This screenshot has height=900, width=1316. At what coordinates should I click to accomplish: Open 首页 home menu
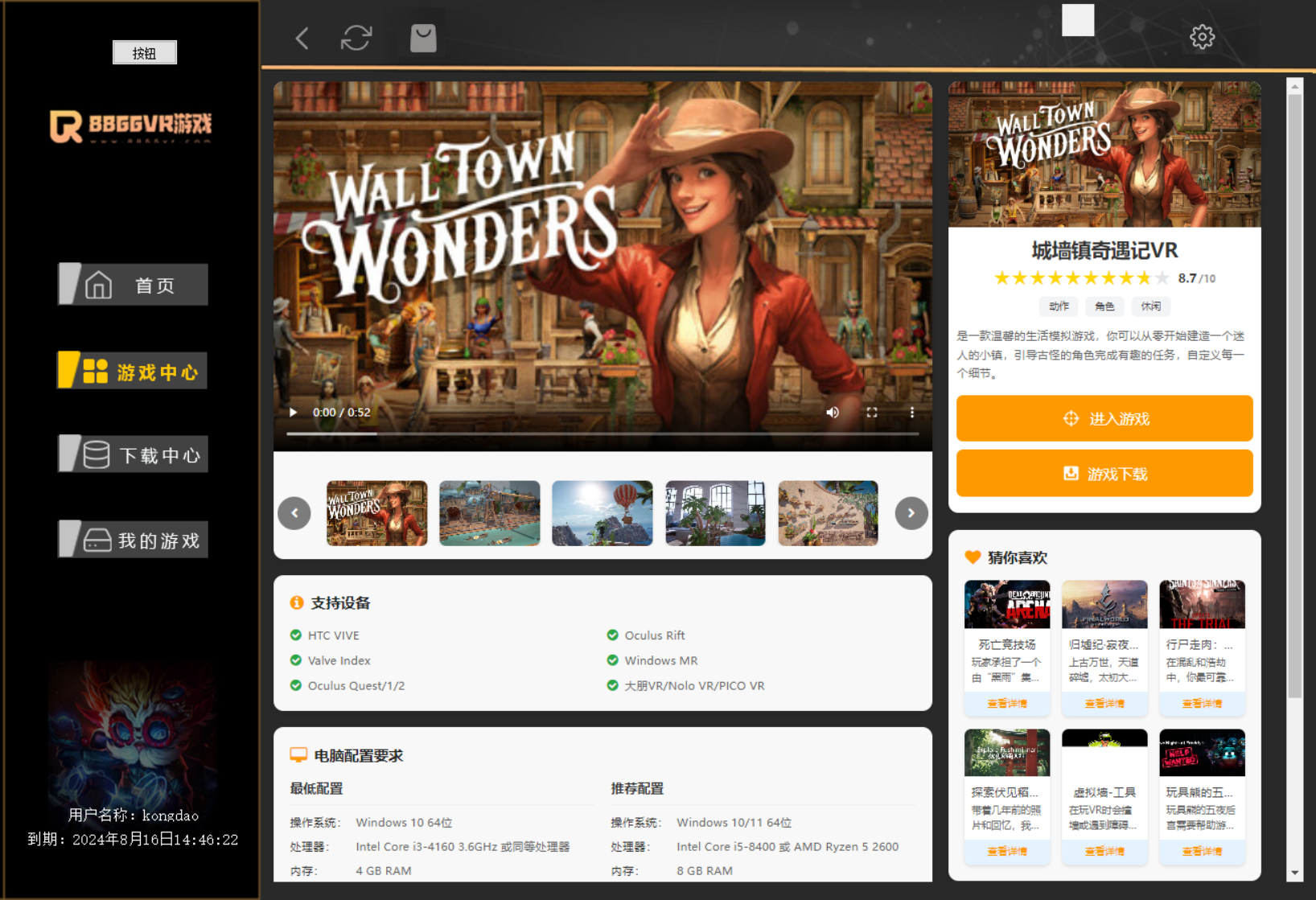tap(133, 285)
